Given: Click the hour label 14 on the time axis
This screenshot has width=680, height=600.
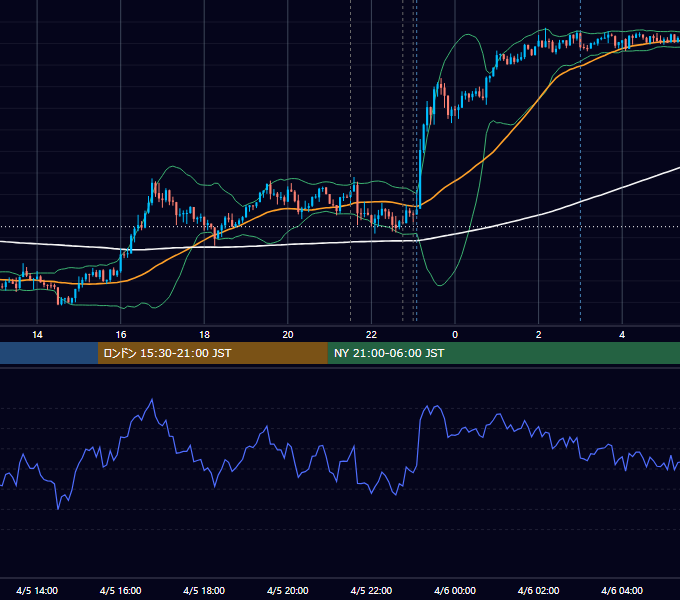Looking at the screenshot, I should 37,335.
